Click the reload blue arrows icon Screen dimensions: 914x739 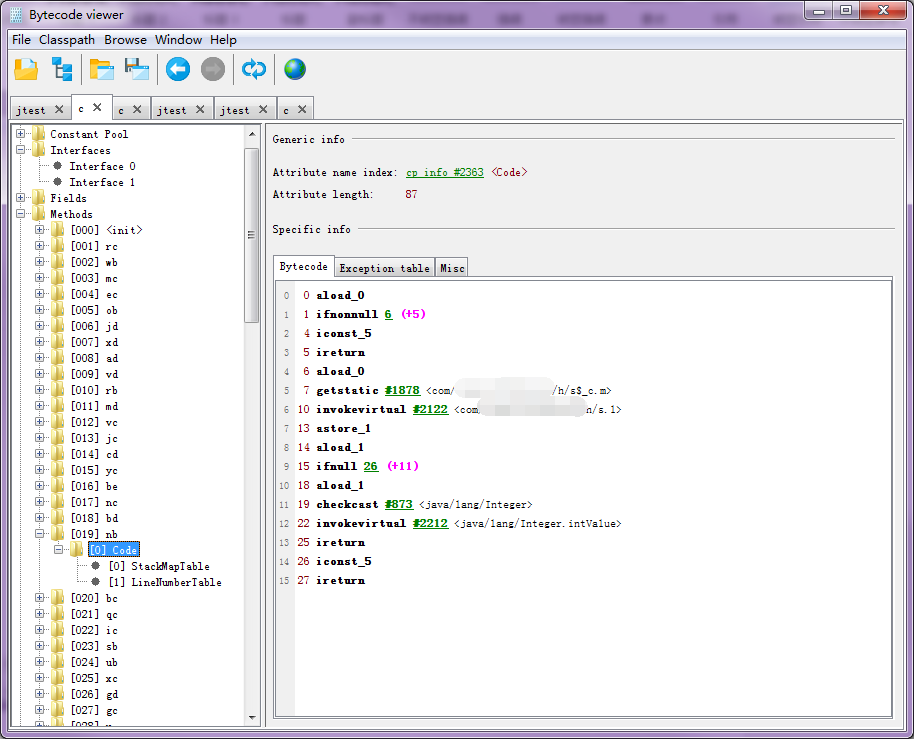pyautogui.click(x=254, y=69)
